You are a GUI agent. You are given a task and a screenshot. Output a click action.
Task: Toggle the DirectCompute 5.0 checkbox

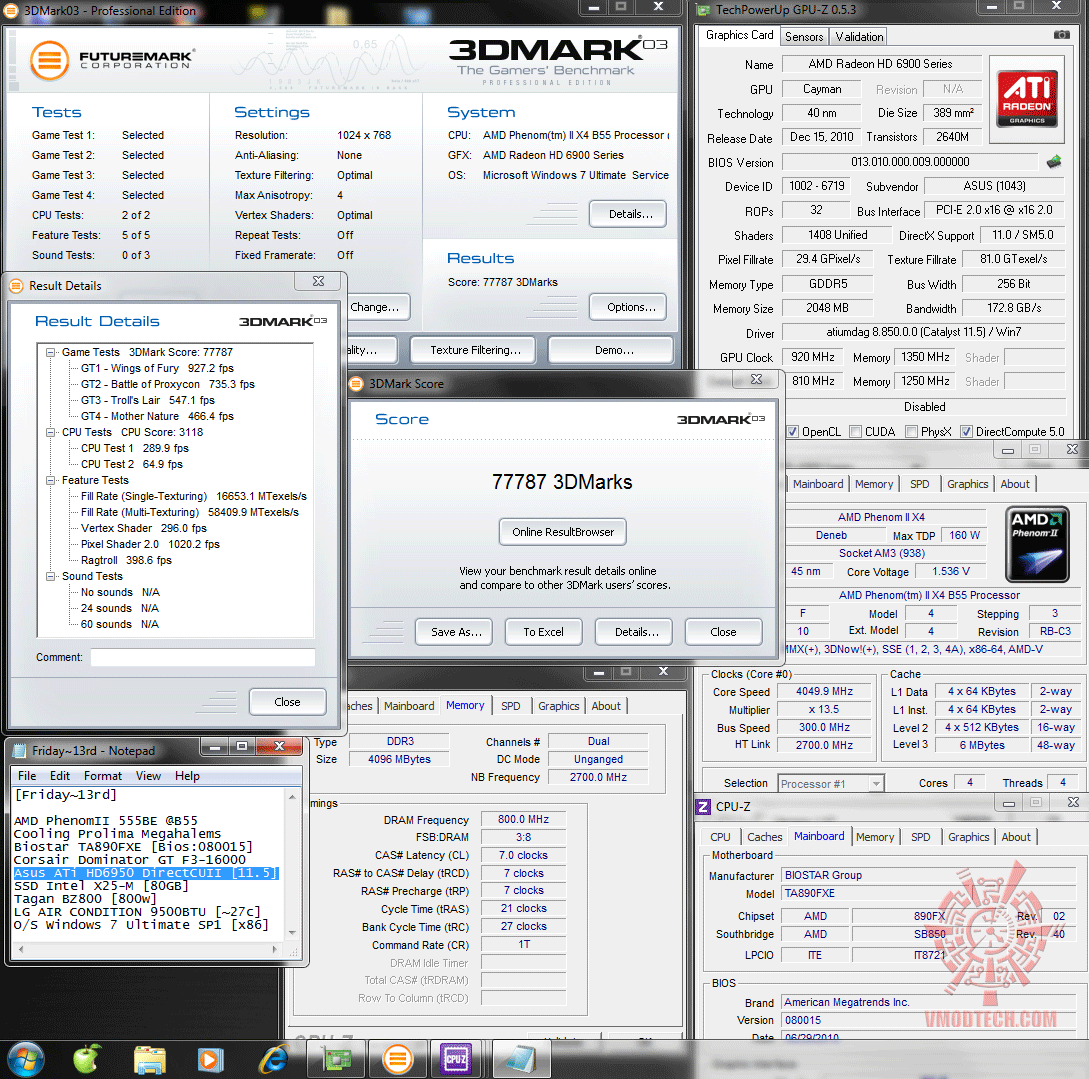[x=966, y=431]
